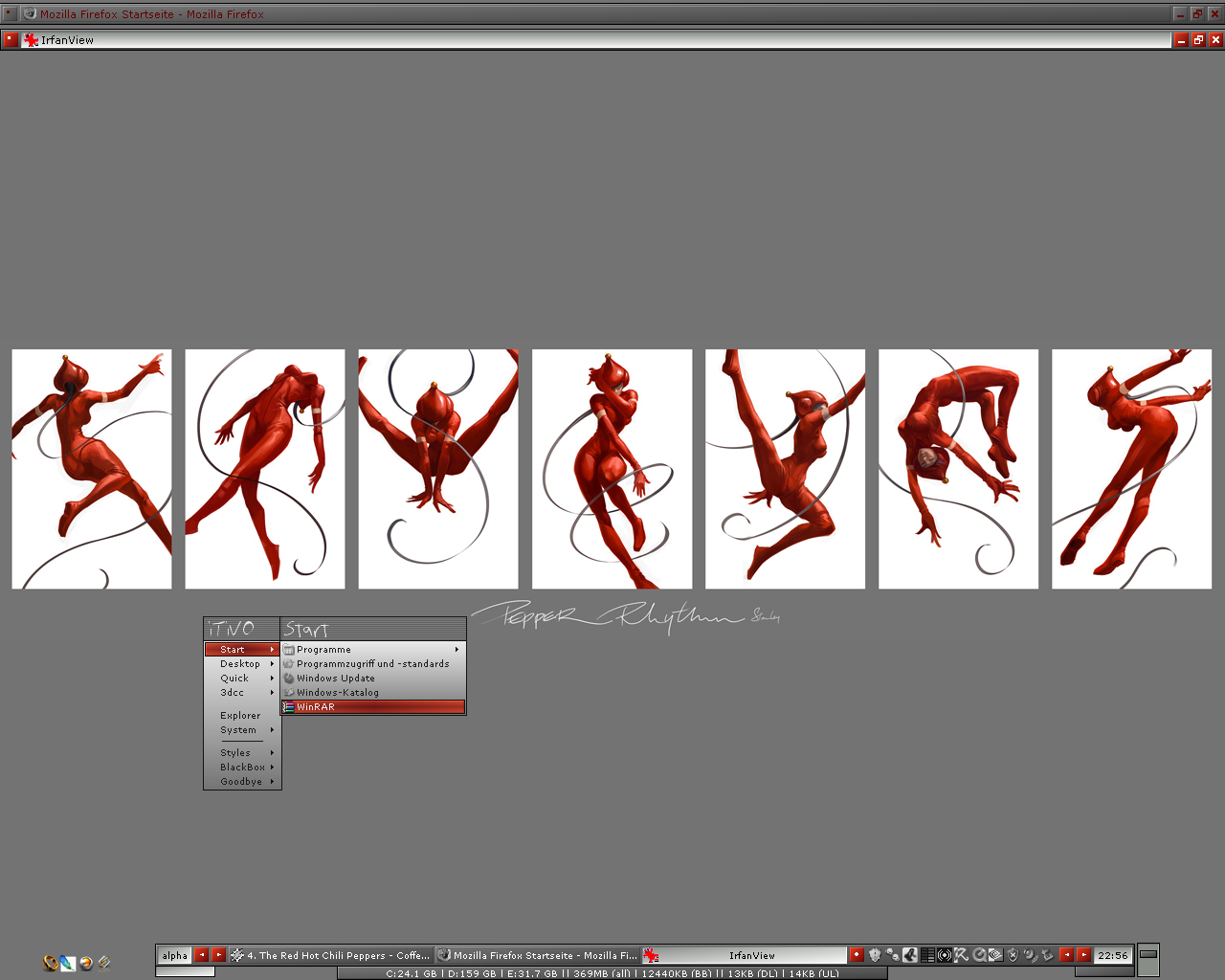Click the last gray tray icon before red arrows
1225x980 pixels.
point(1047,955)
